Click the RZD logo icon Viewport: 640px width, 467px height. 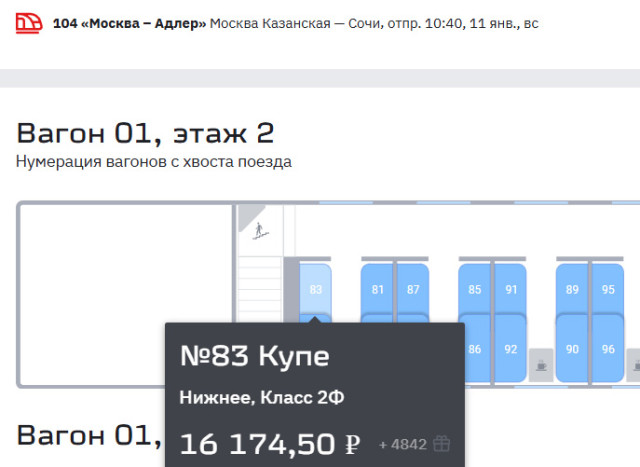tap(29, 23)
